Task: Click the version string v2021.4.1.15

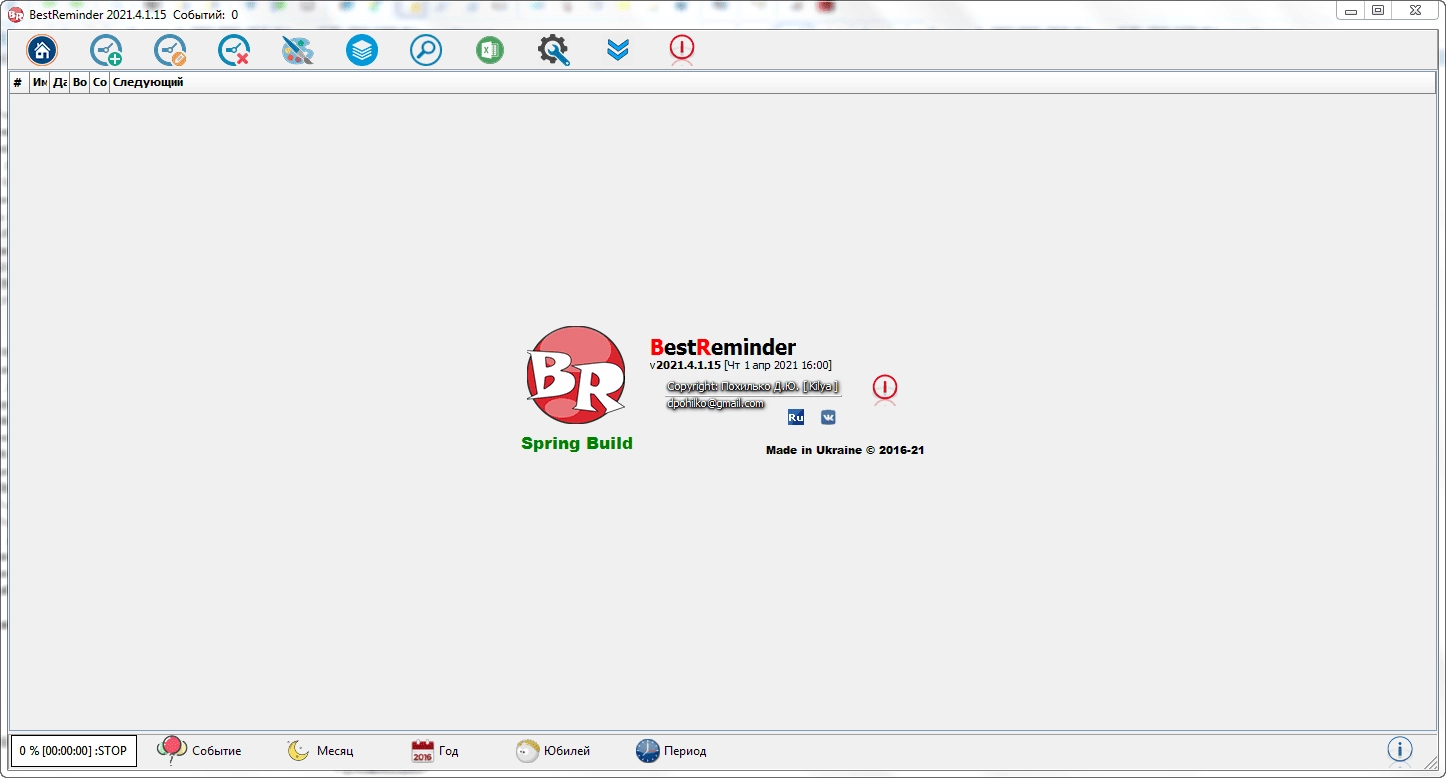Action: tap(685, 366)
